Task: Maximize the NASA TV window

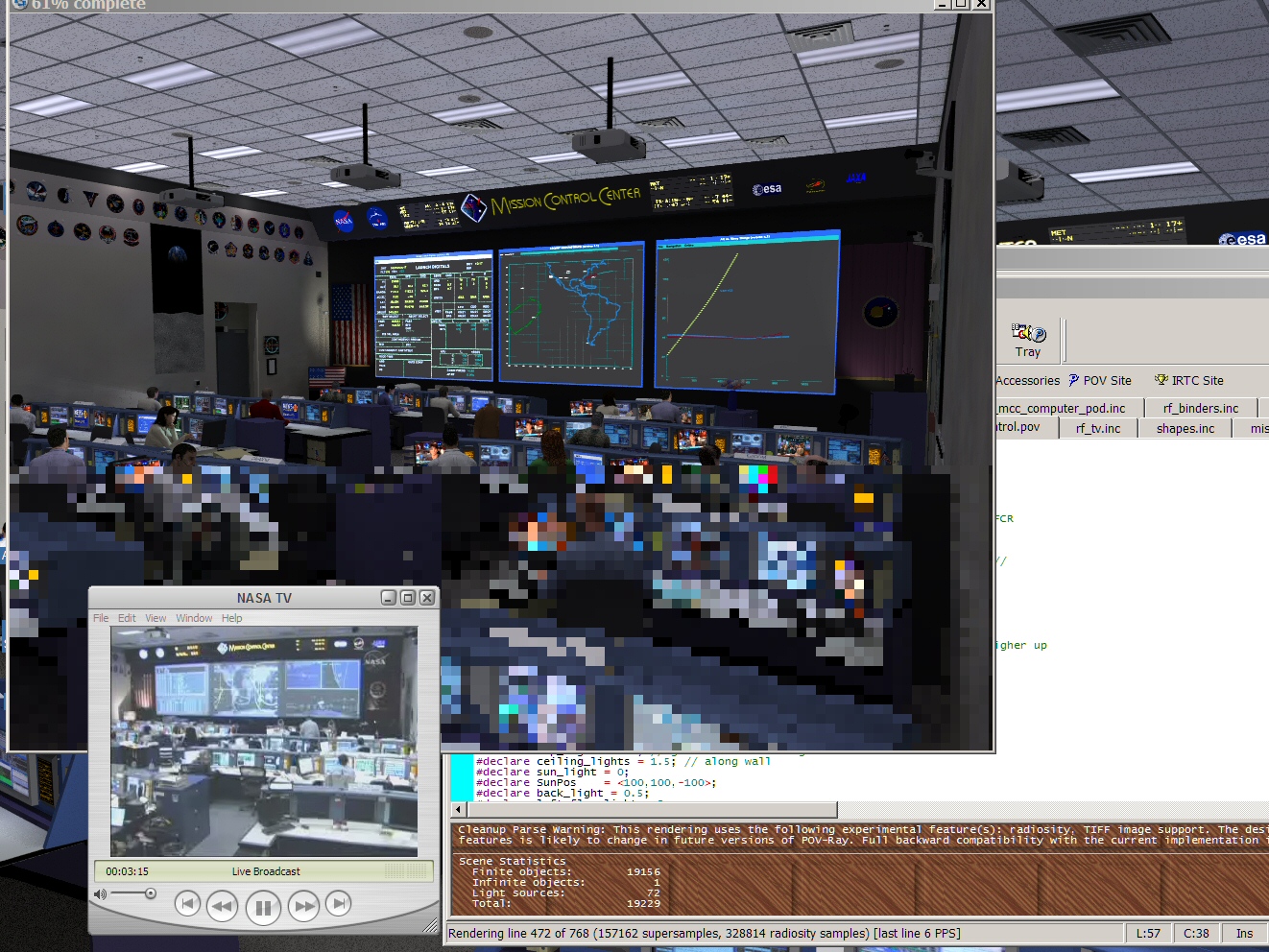Action: pos(408,598)
